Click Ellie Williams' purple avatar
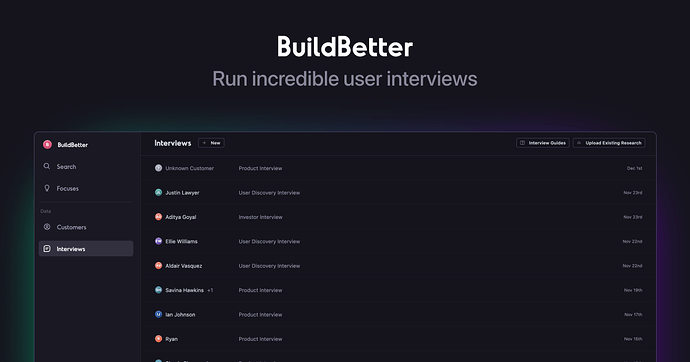 click(x=158, y=241)
